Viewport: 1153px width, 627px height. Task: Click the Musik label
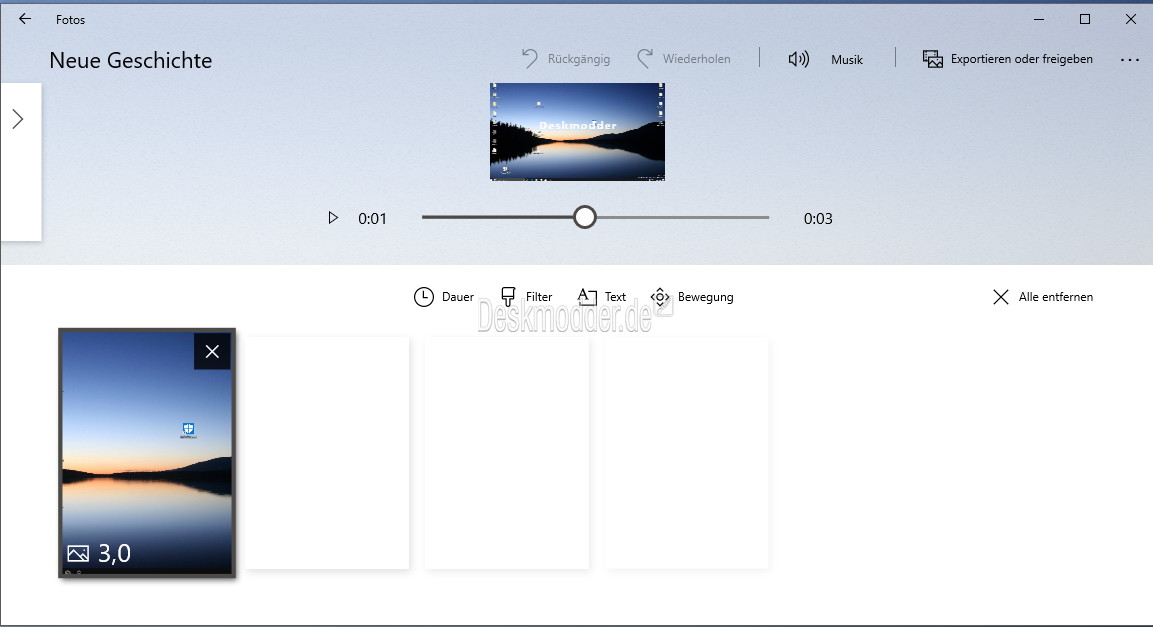(846, 60)
